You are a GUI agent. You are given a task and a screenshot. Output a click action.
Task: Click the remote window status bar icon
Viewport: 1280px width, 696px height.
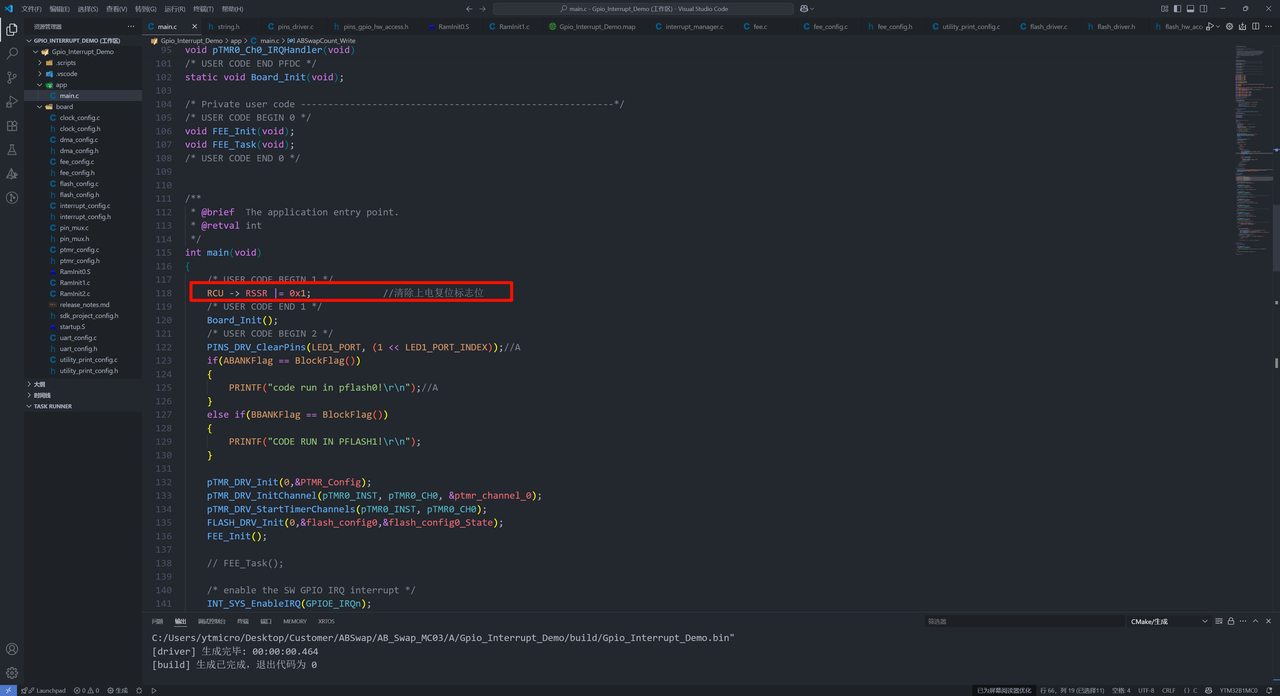[x=10, y=690]
